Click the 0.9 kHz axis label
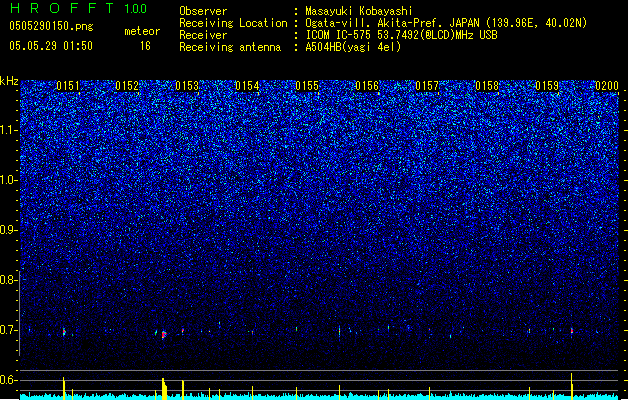Screen dimensions: 629x400 (9, 230)
